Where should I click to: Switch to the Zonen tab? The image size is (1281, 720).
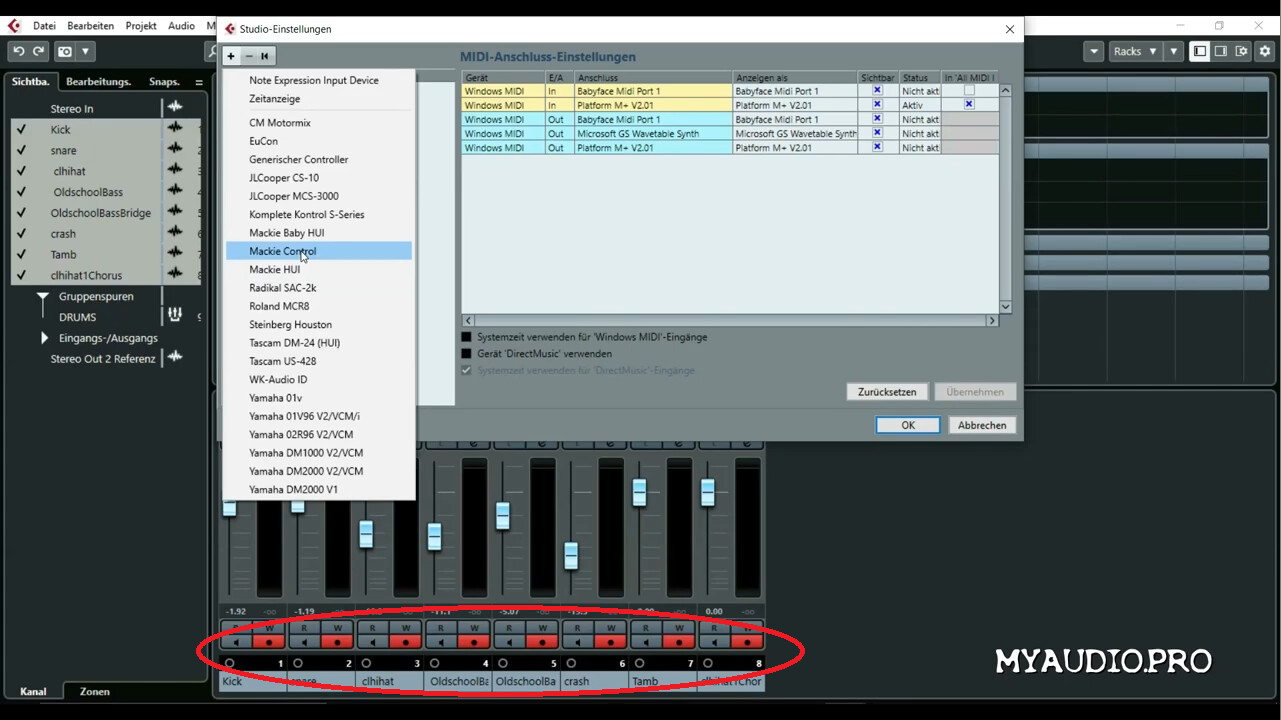95,691
